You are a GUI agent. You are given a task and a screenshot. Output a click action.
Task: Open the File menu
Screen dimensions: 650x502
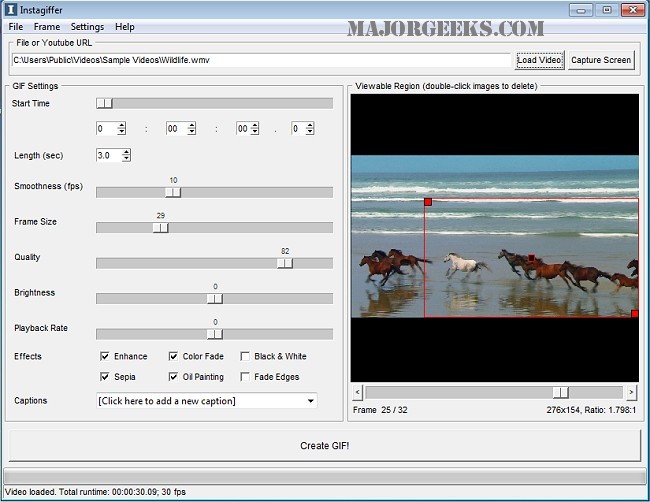(16, 27)
